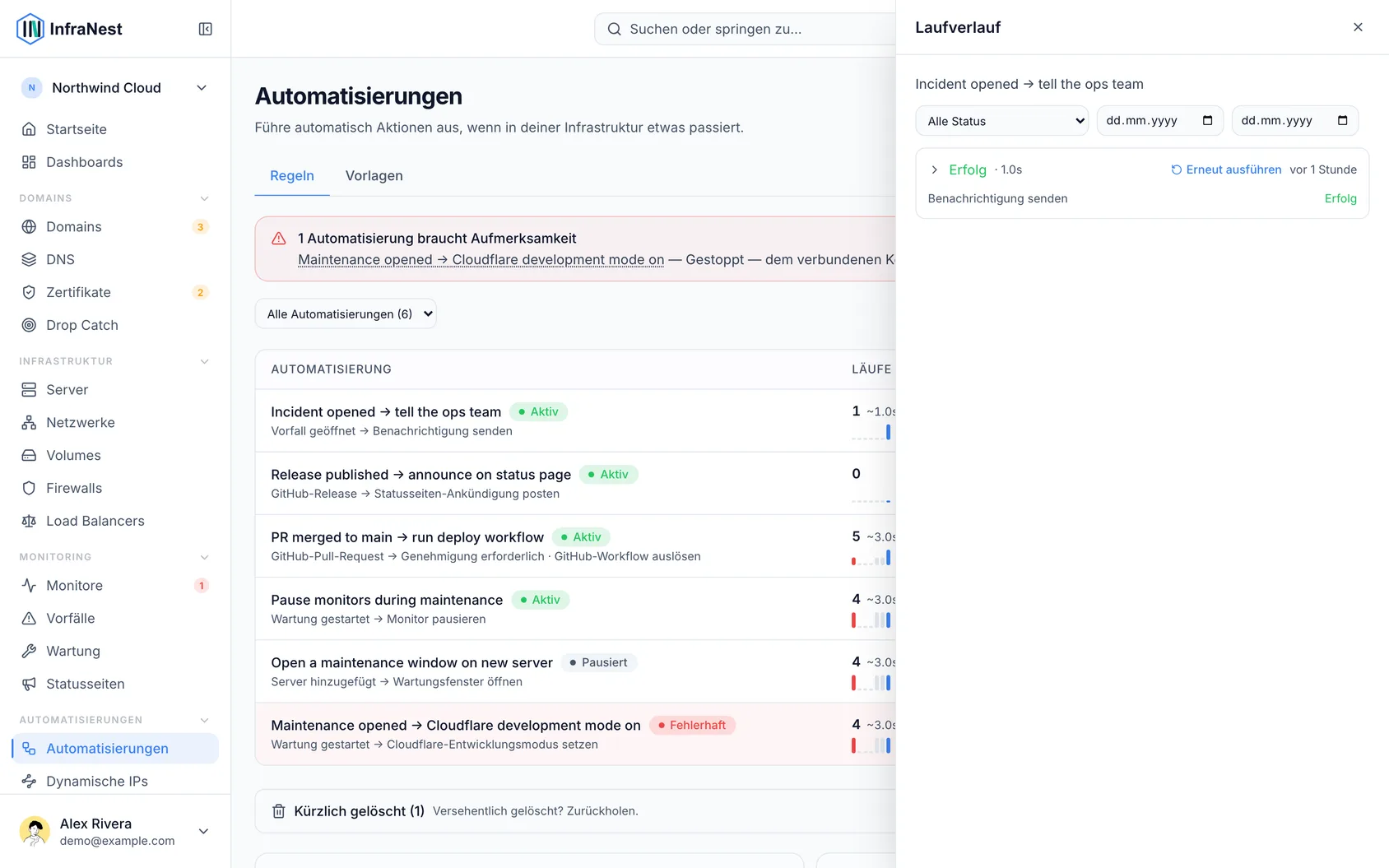Collapse the AUTOMATISIERUNGEN sidebar section
The width and height of the screenshot is (1389, 868).
[205, 720]
